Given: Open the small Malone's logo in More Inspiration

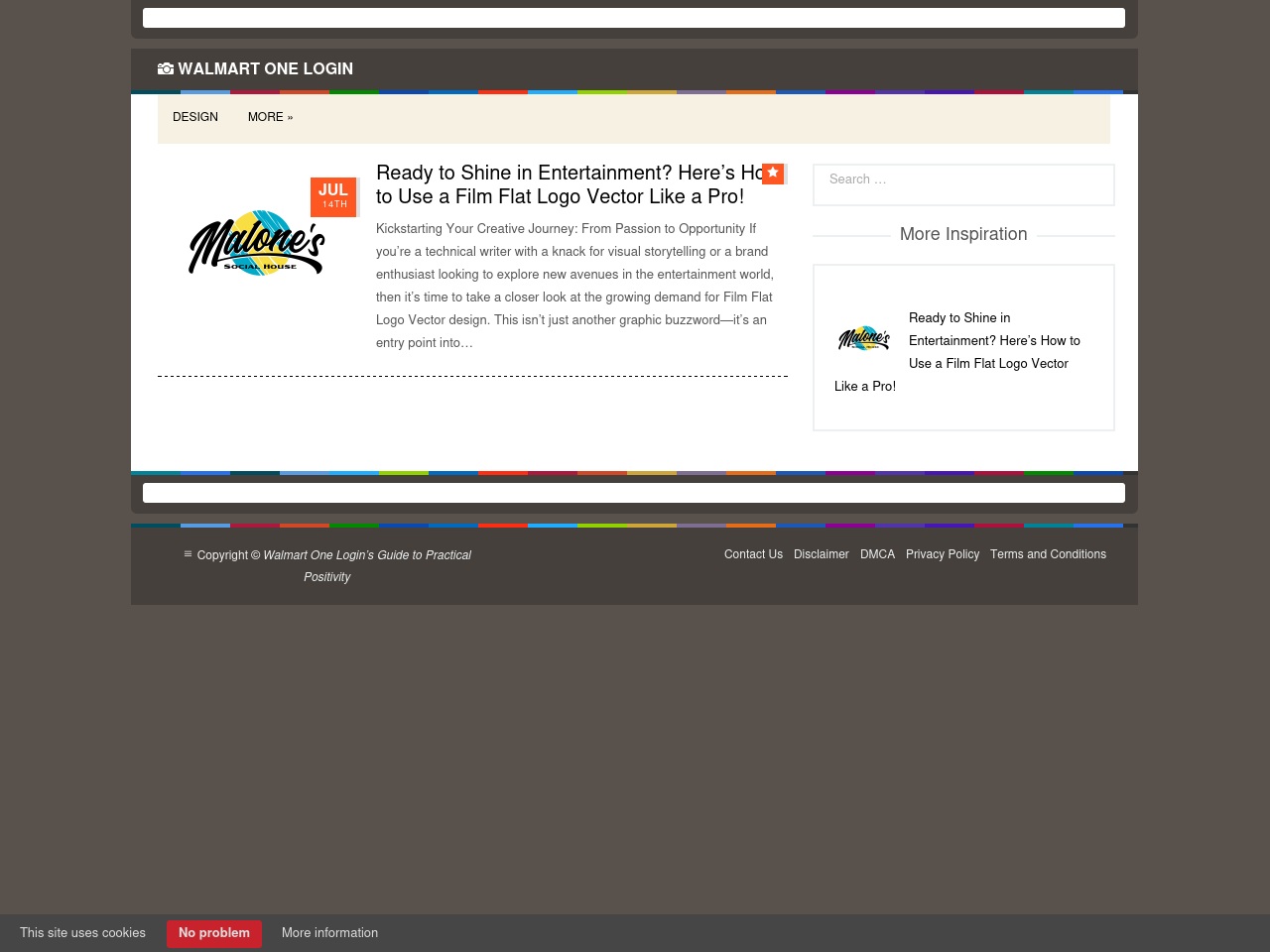Looking at the screenshot, I should click(864, 338).
